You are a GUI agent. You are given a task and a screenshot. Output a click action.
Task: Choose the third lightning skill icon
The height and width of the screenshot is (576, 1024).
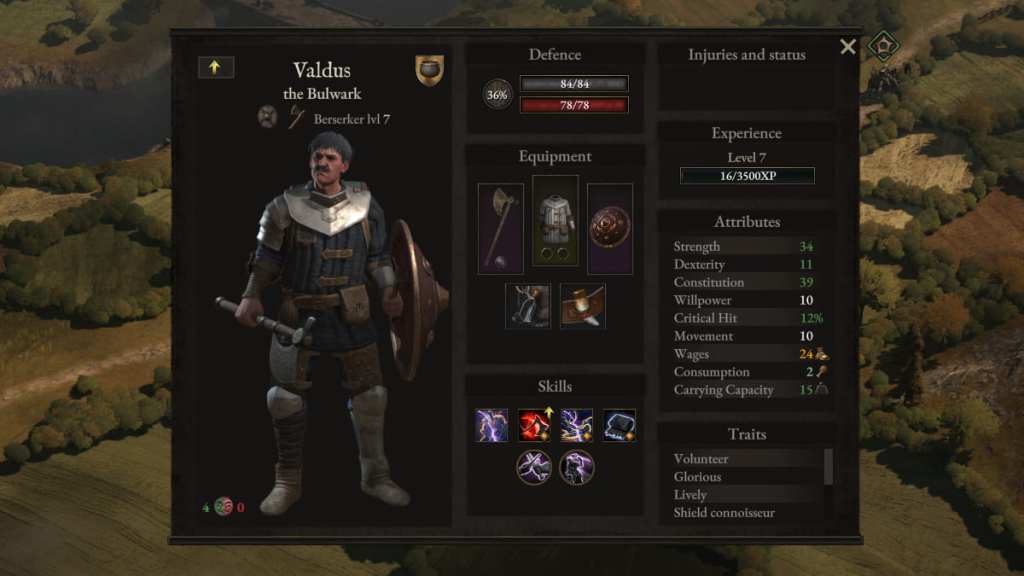577,426
